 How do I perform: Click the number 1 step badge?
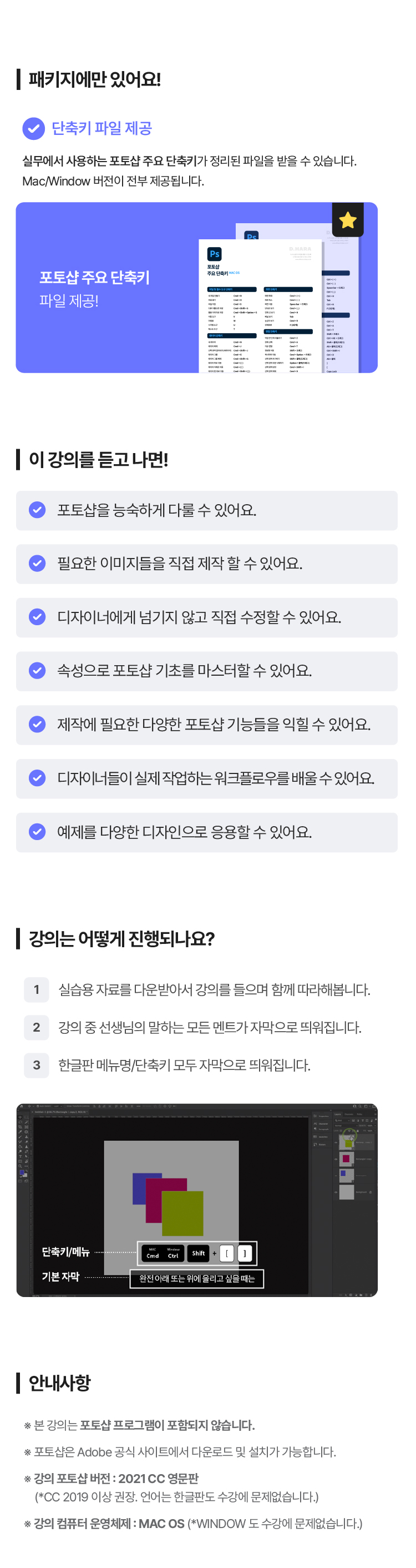coord(37,989)
